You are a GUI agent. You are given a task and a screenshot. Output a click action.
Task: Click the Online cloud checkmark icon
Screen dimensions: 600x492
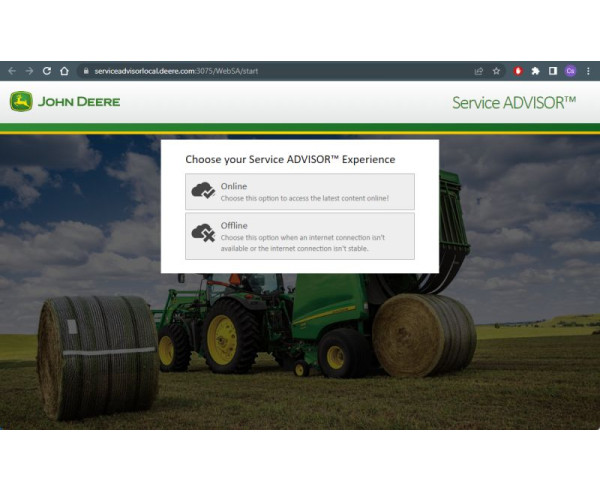click(203, 191)
